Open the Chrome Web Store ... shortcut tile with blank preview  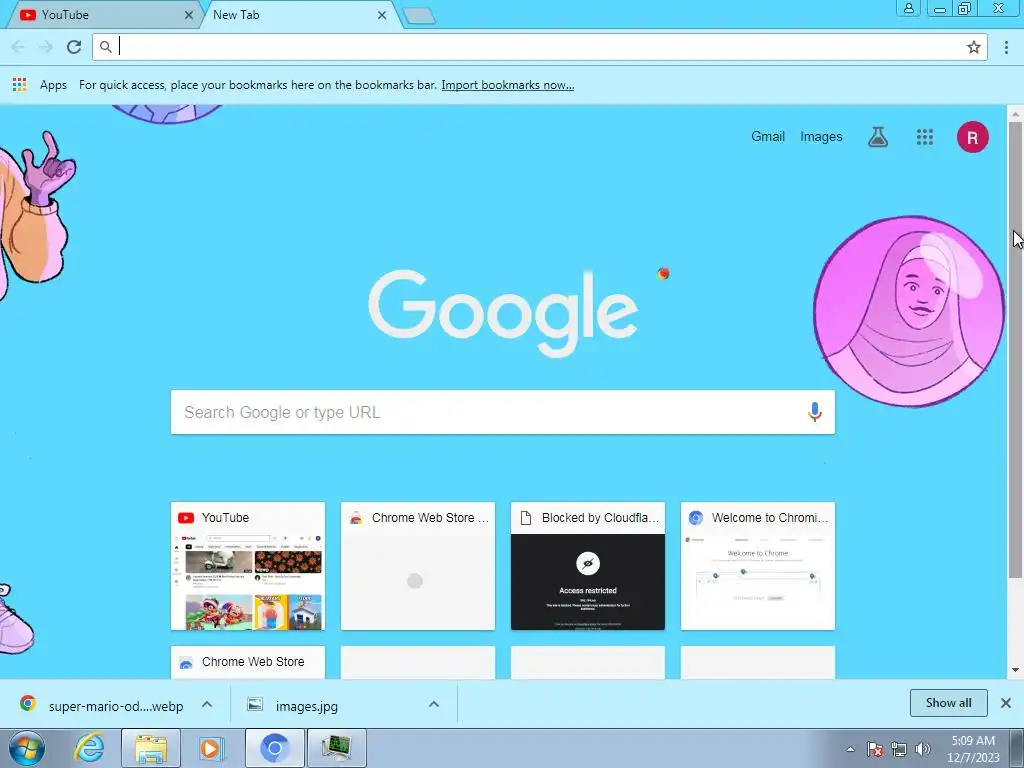tap(418, 566)
